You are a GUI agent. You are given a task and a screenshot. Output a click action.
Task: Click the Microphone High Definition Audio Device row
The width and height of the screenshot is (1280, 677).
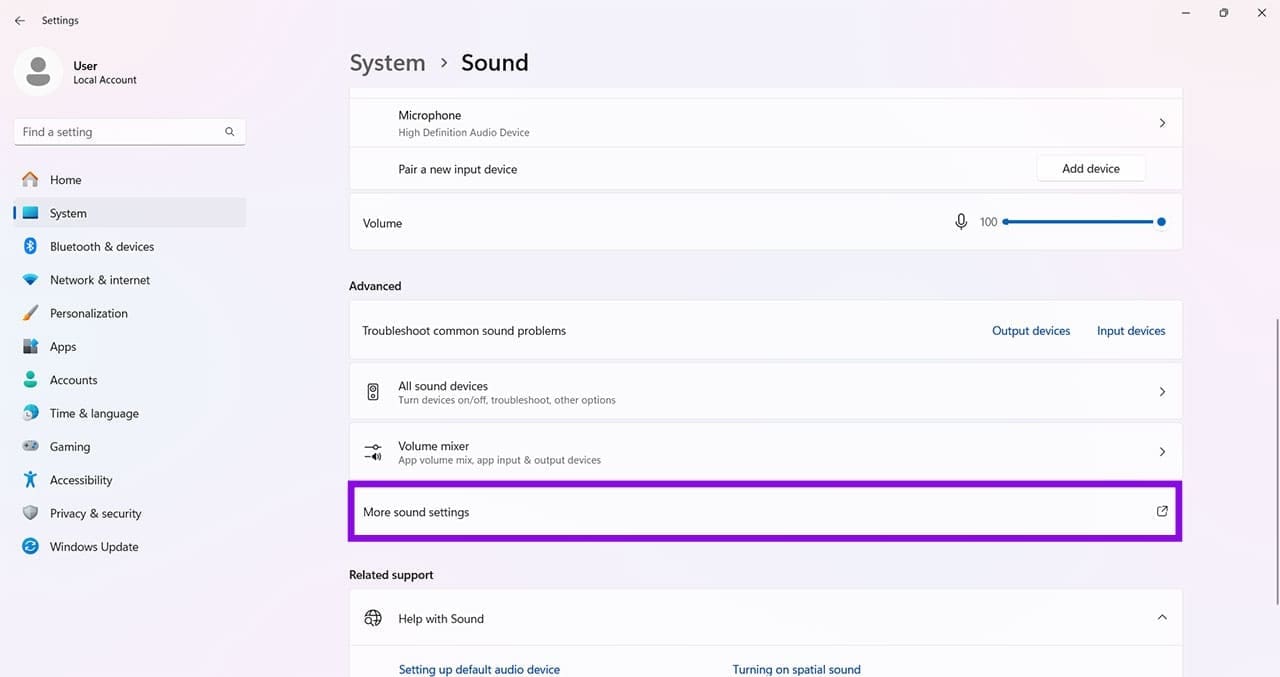(x=765, y=123)
